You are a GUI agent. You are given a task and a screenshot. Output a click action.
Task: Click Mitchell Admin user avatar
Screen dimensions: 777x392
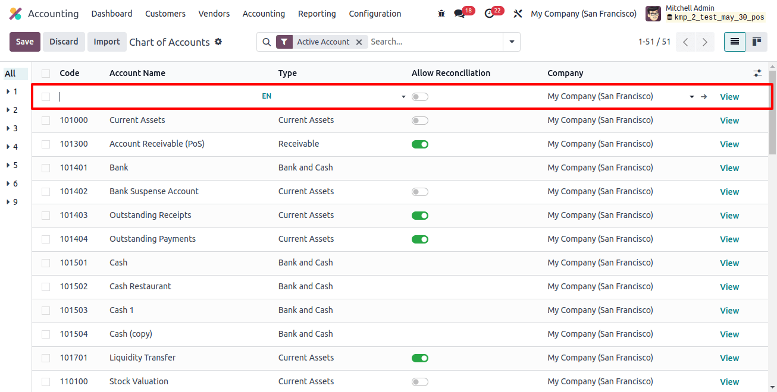point(653,14)
